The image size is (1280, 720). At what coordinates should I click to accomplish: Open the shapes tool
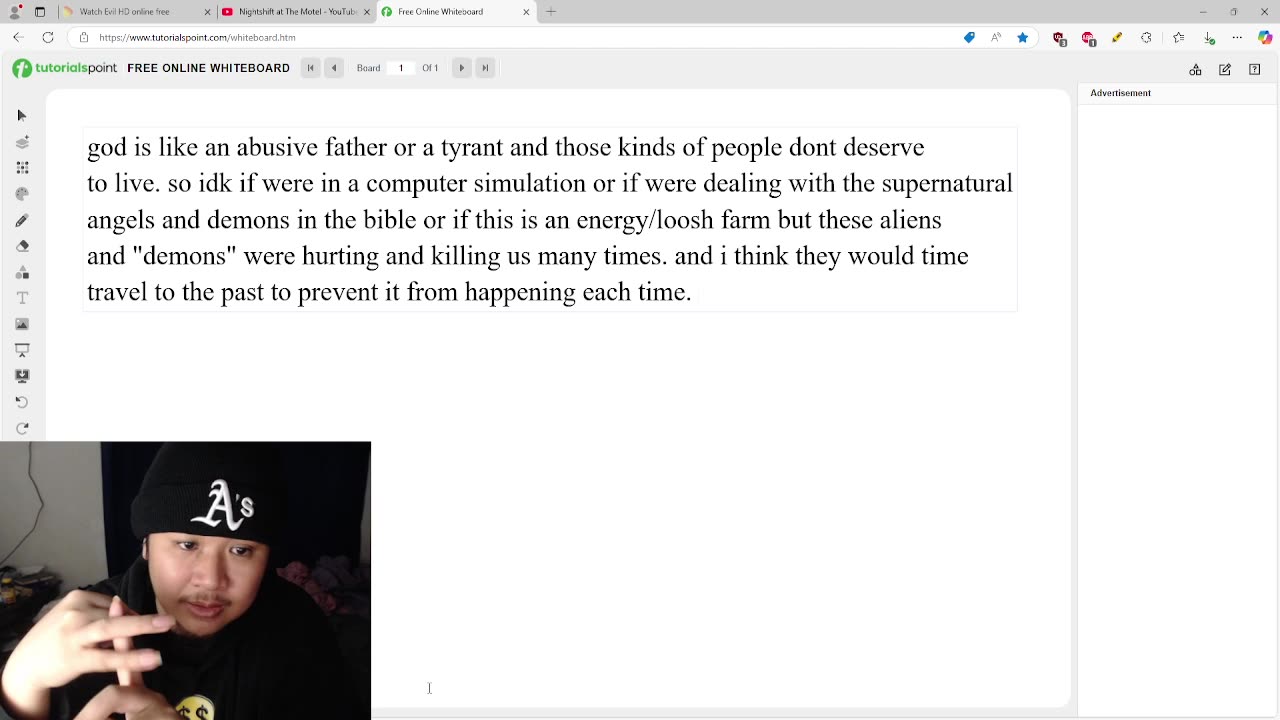pyautogui.click(x=22, y=272)
